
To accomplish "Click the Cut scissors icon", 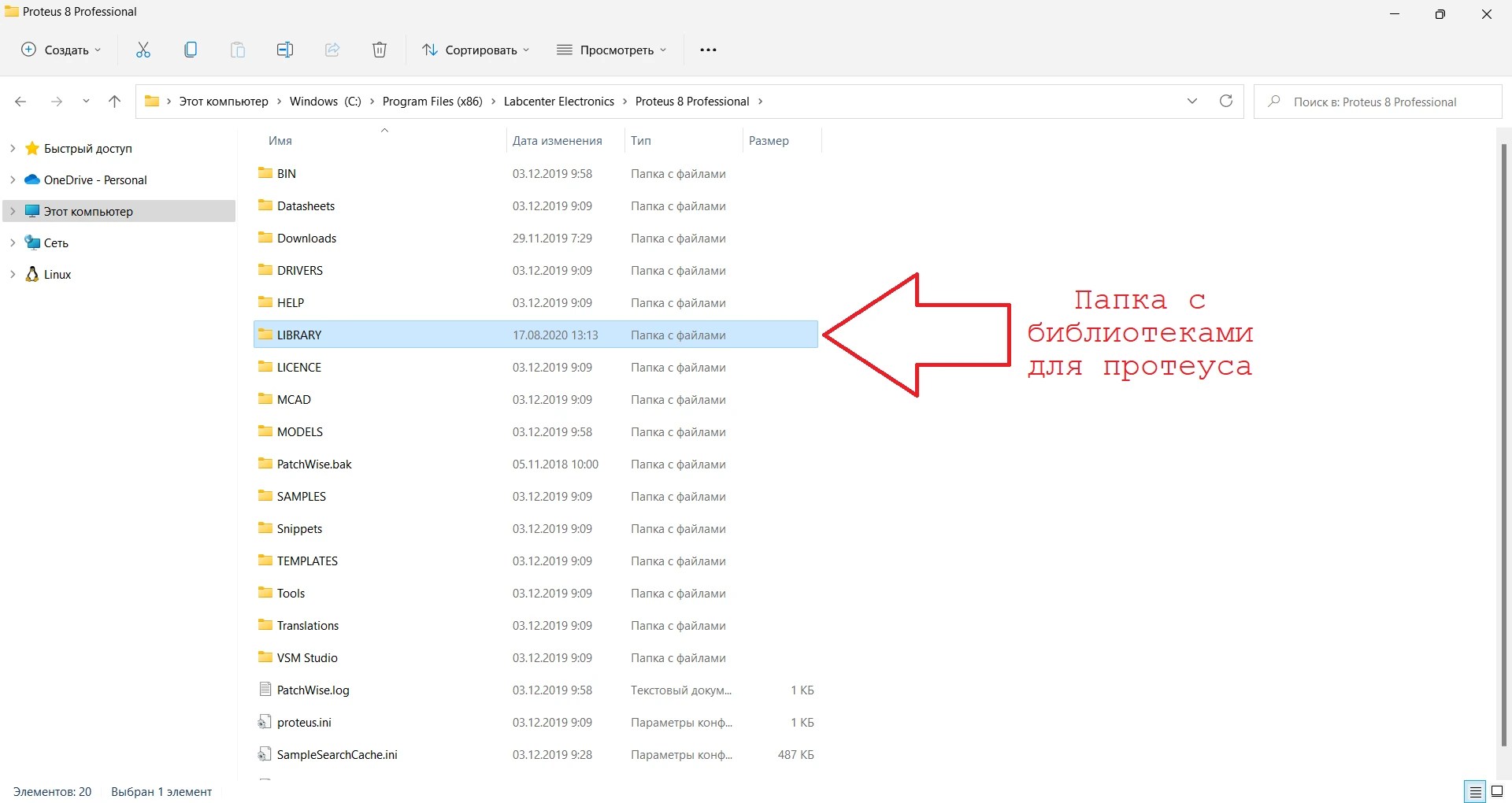I will 143,50.
